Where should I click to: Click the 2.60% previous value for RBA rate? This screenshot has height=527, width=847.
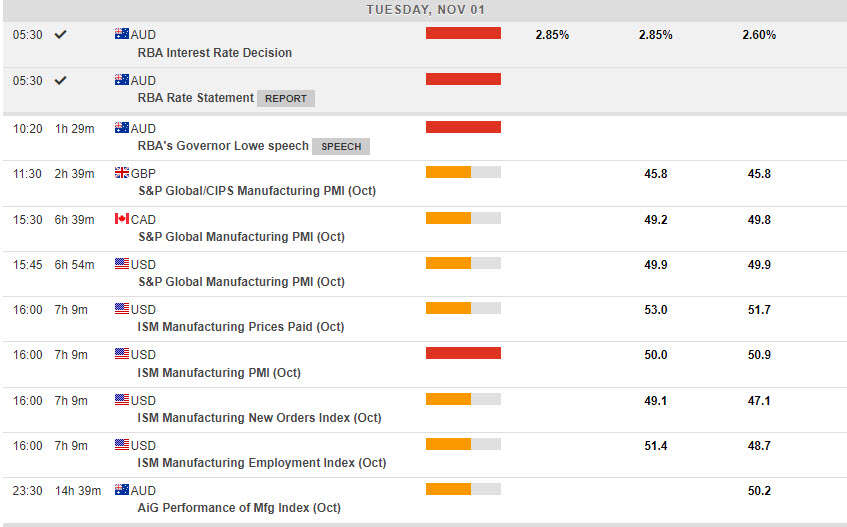click(759, 34)
